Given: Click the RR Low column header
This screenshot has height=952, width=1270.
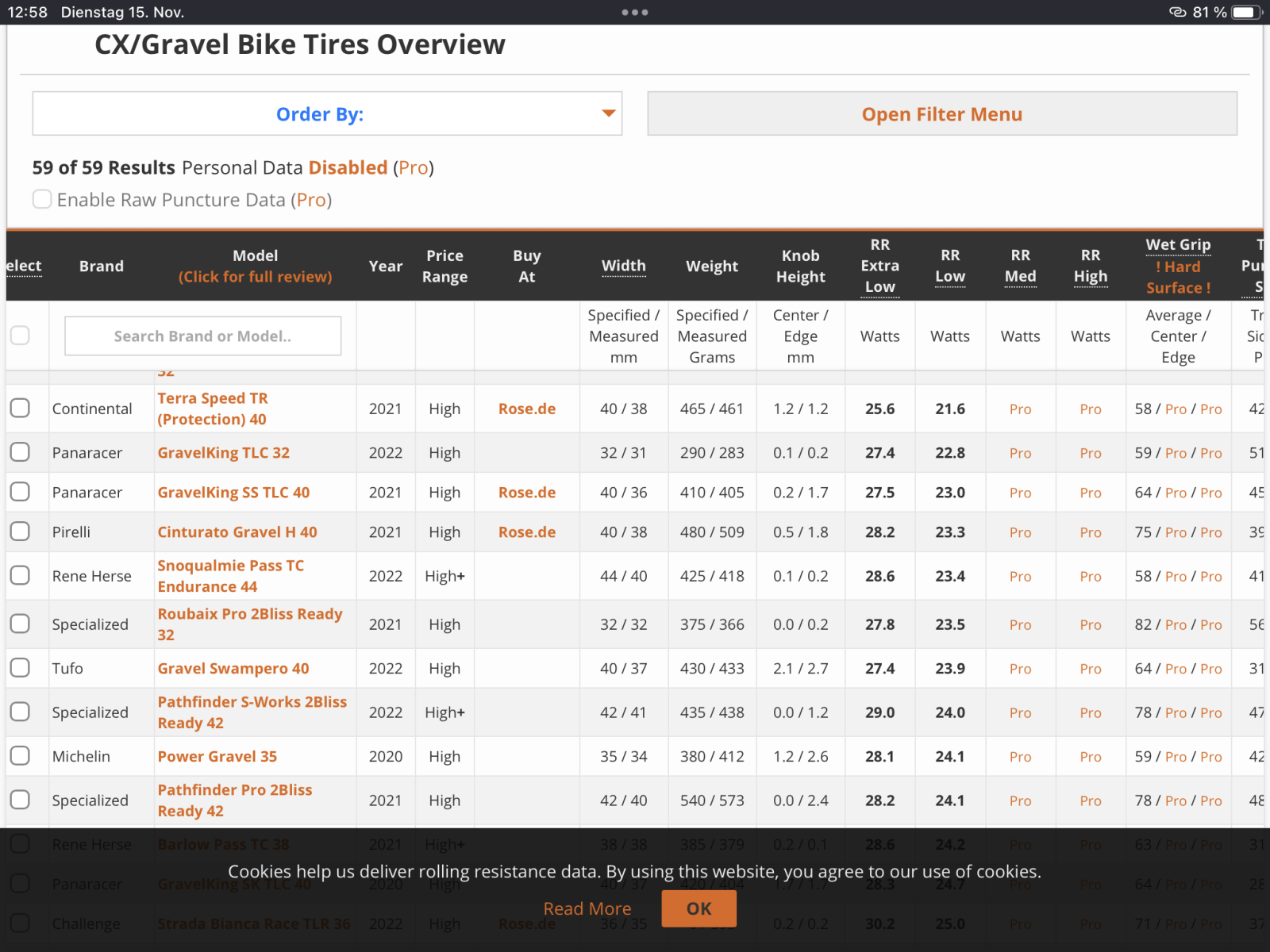Looking at the screenshot, I should [x=949, y=266].
